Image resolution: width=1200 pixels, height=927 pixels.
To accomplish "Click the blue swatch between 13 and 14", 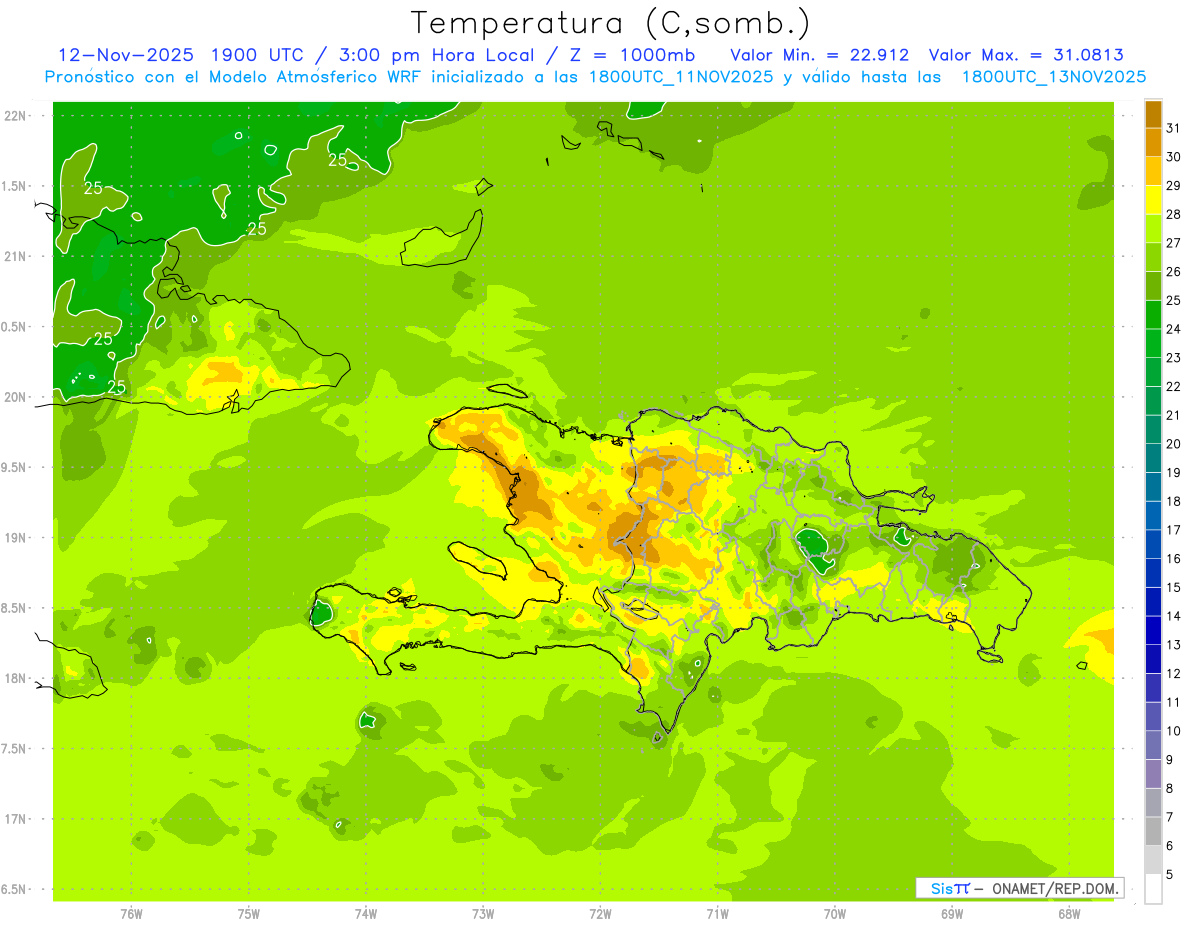I will coord(1153,630).
